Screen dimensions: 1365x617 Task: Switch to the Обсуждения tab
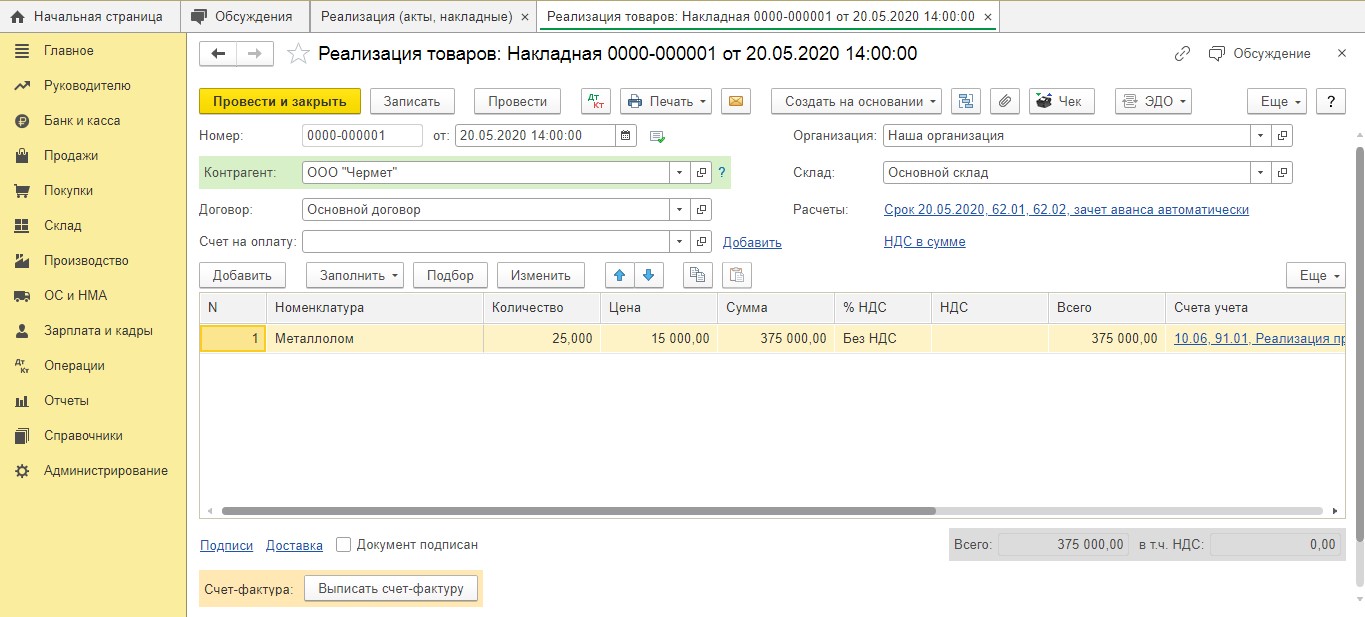[245, 16]
